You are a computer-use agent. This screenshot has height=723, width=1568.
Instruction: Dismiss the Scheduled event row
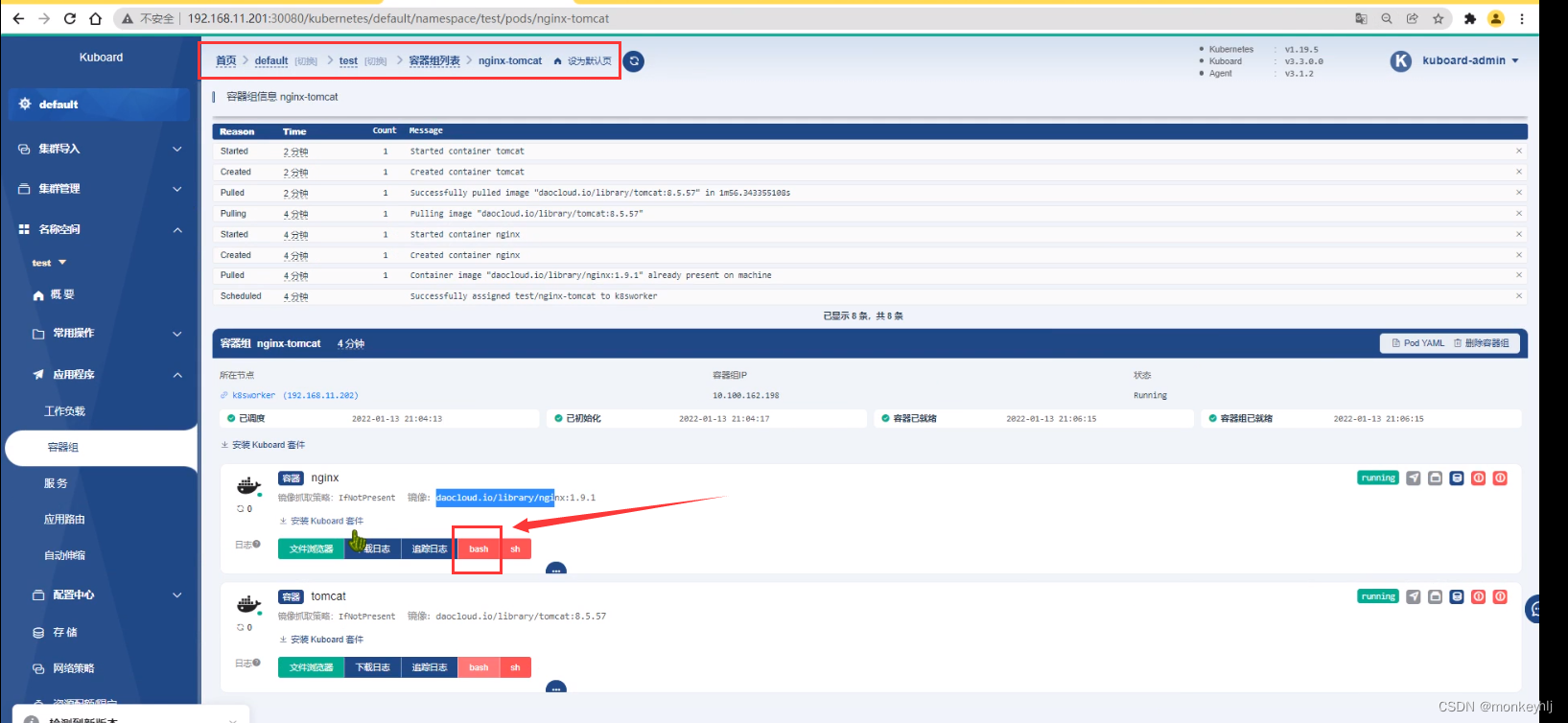(1519, 296)
